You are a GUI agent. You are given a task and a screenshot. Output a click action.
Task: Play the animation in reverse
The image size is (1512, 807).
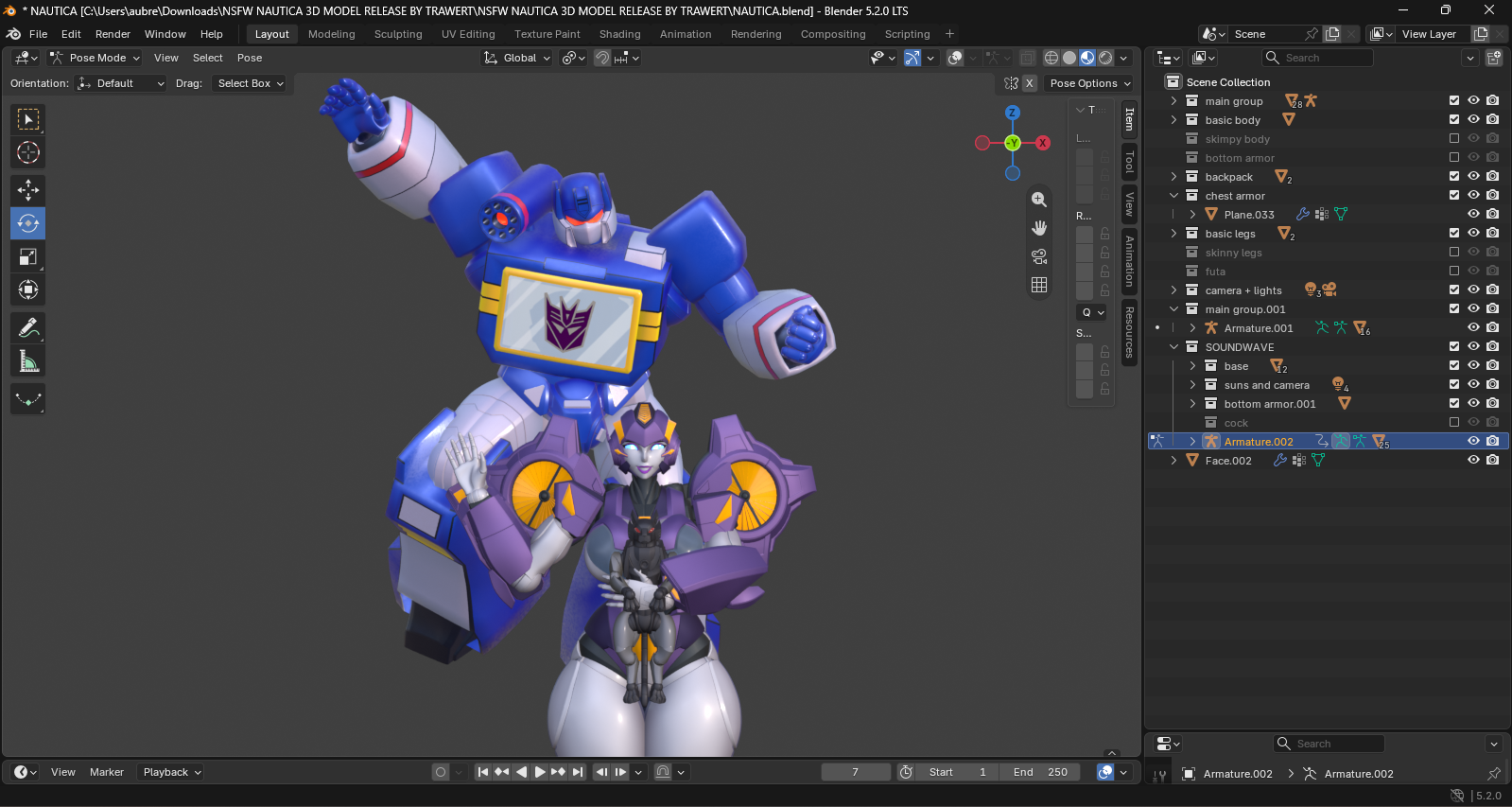pyautogui.click(x=521, y=772)
